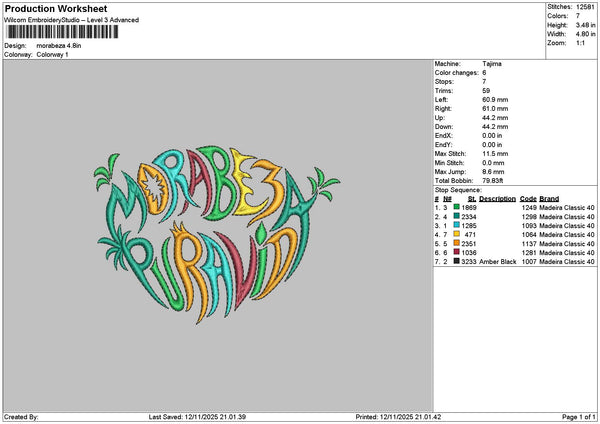
Task: Select the 'Production Worksheet' heading
Action: click(56, 9)
